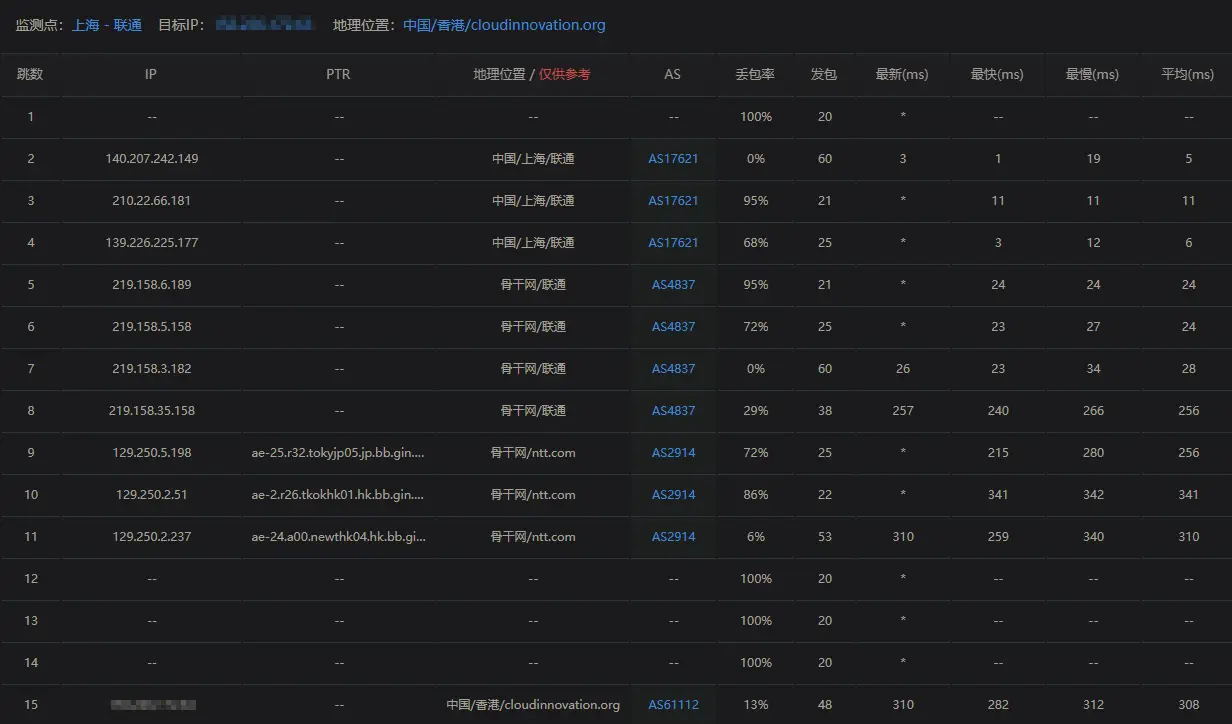Click the 丢包率 column header
This screenshot has width=1232, height=724.
click(x=755, y=75)
